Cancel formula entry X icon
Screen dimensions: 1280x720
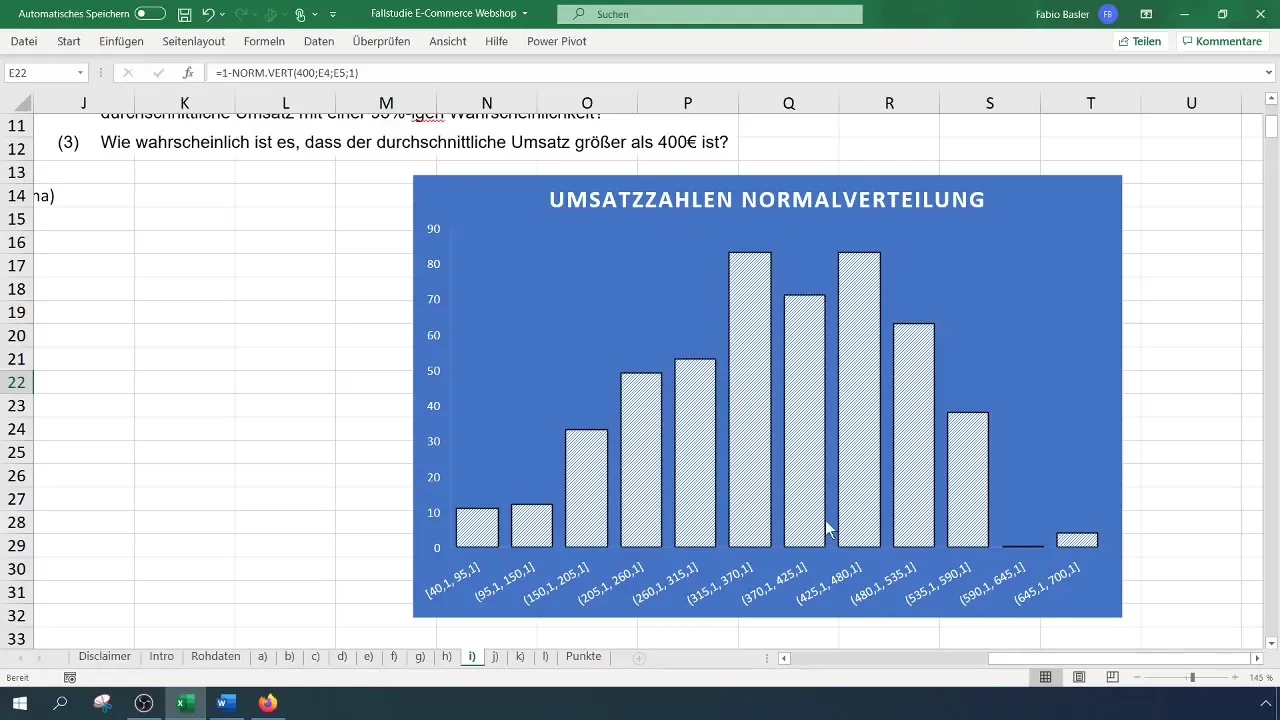point(128,73)
